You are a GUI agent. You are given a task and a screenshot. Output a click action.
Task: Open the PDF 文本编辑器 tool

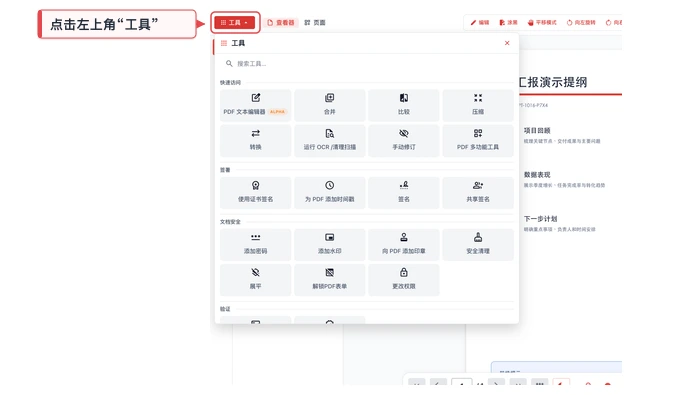pyautogui.click(x=255, y=105)
